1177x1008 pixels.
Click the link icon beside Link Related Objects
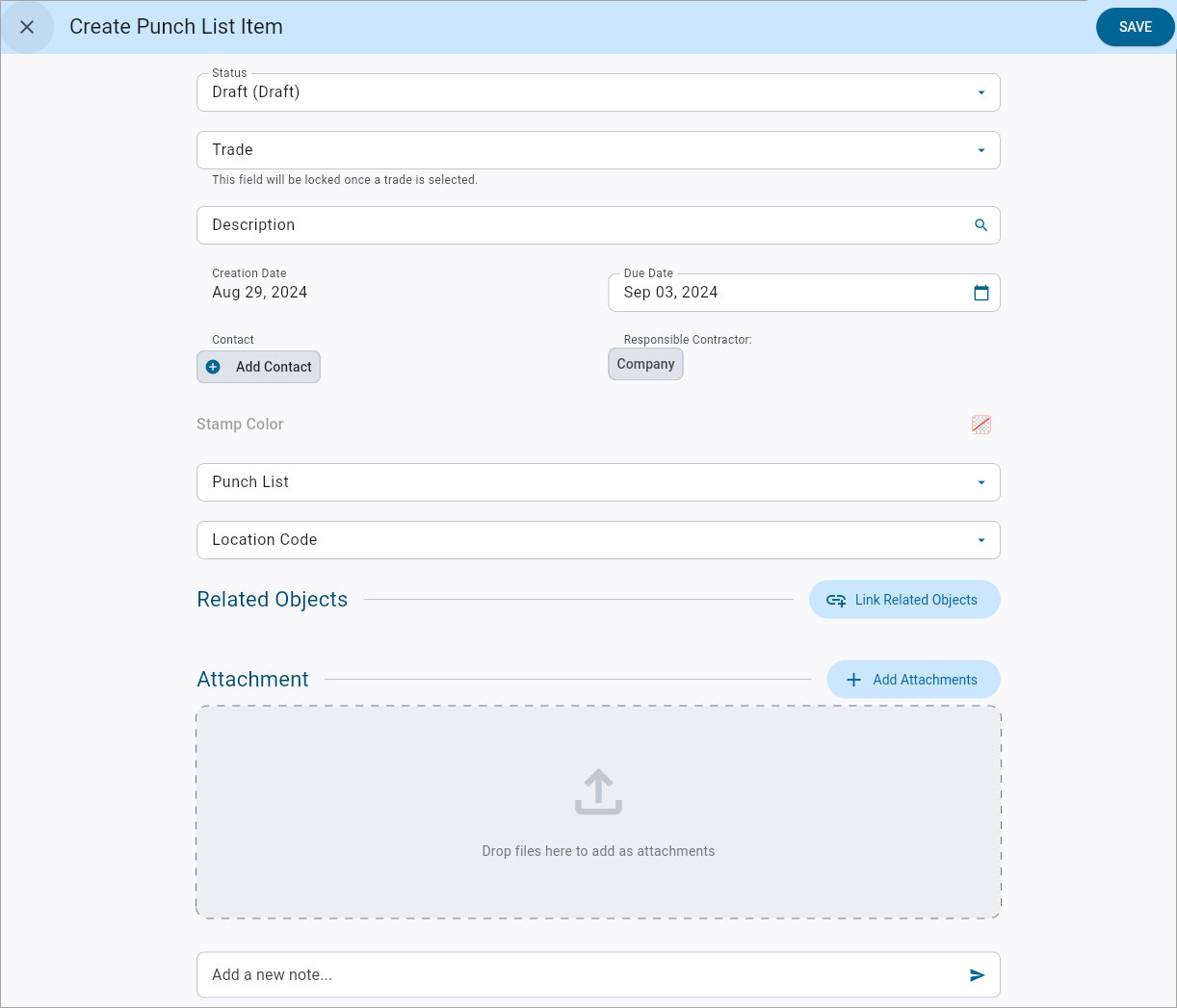[x=836, y=600]
